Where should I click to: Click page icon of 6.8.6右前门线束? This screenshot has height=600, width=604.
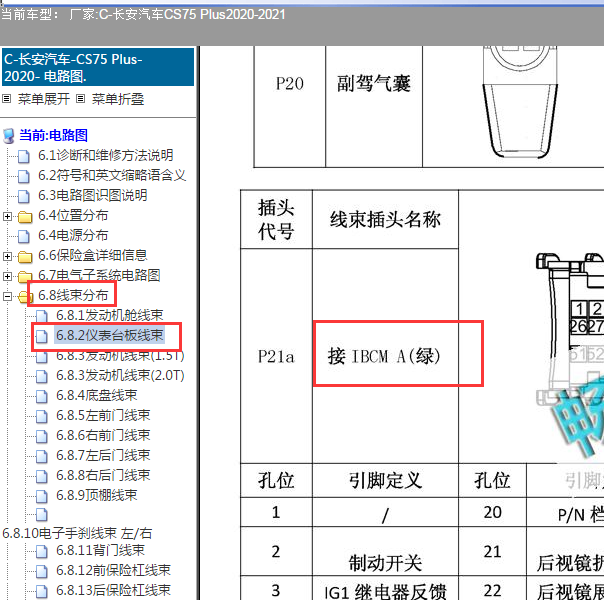[42, 437]
